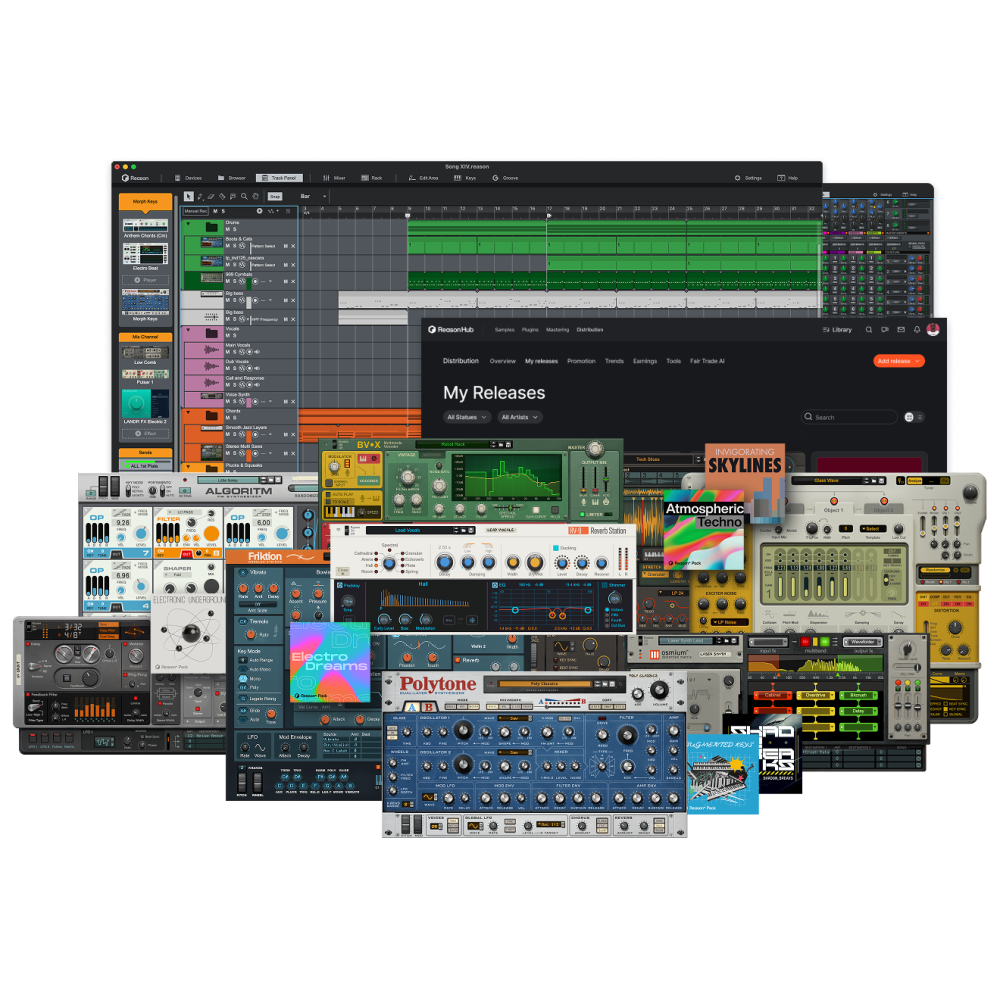
Task: Open Settings in front Reason window
Action: click(749, 178)
